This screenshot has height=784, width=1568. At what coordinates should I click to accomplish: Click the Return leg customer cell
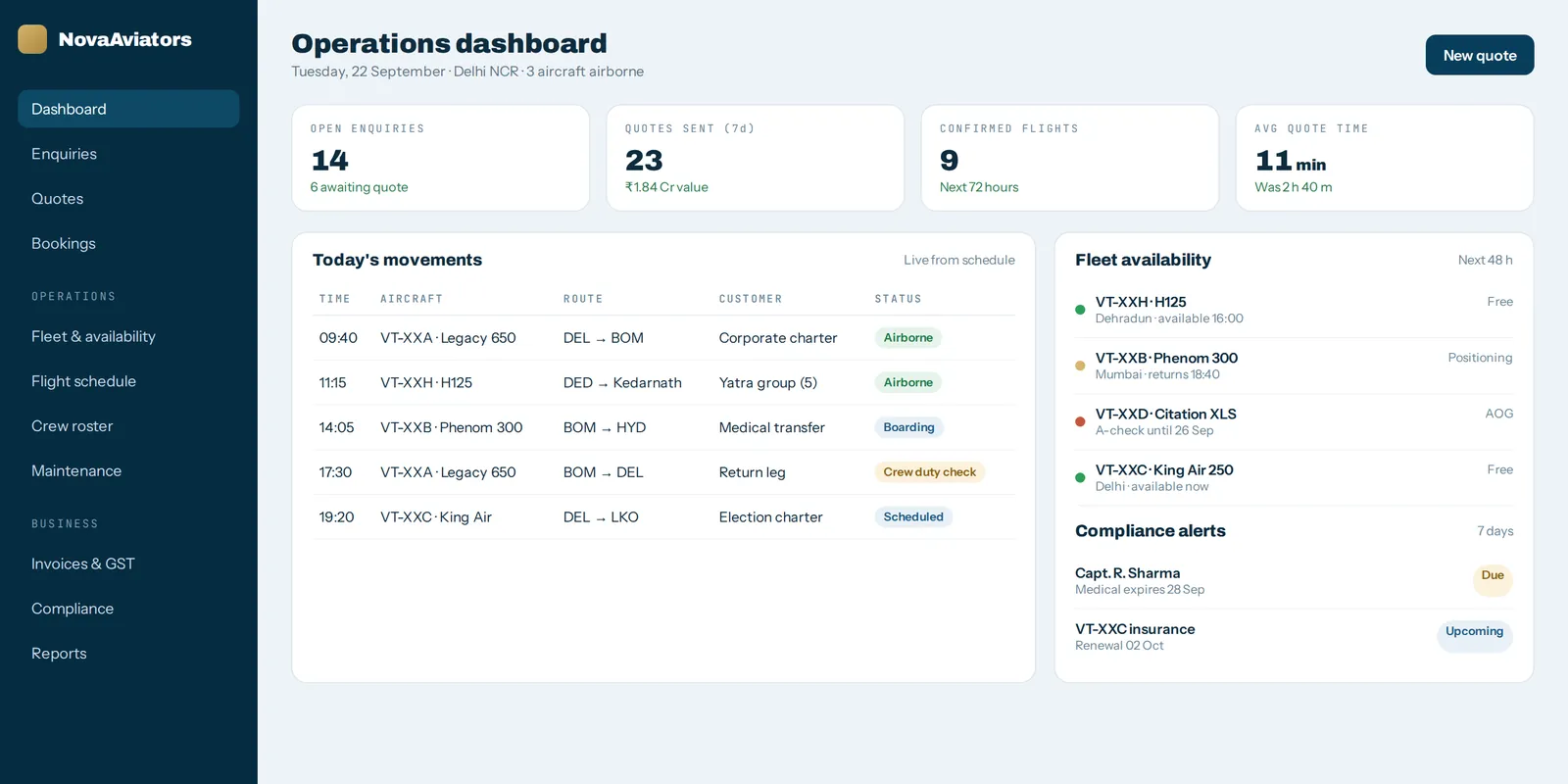click(753, 472)
